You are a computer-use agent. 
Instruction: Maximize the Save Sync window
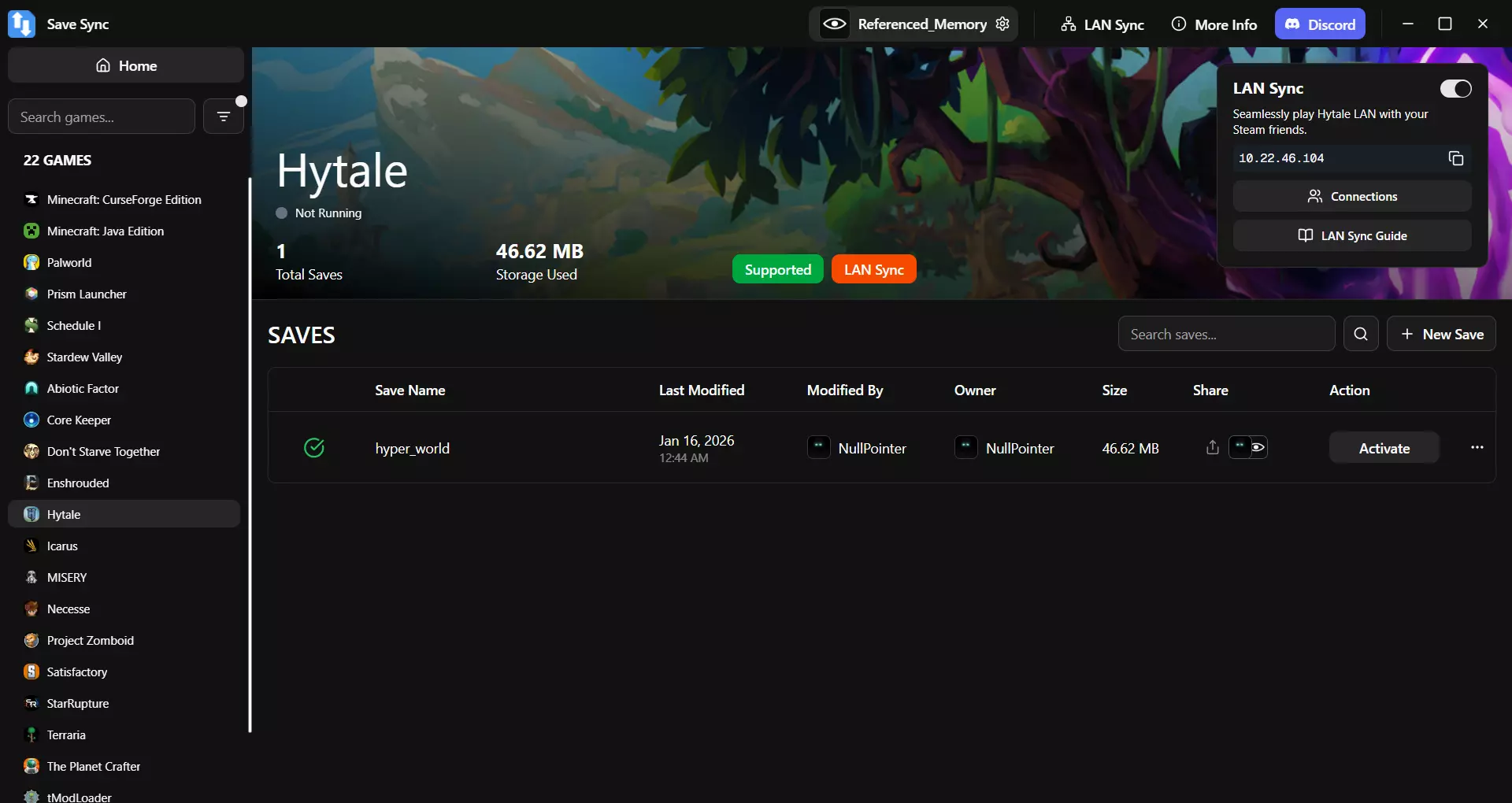pos(1445,24)
